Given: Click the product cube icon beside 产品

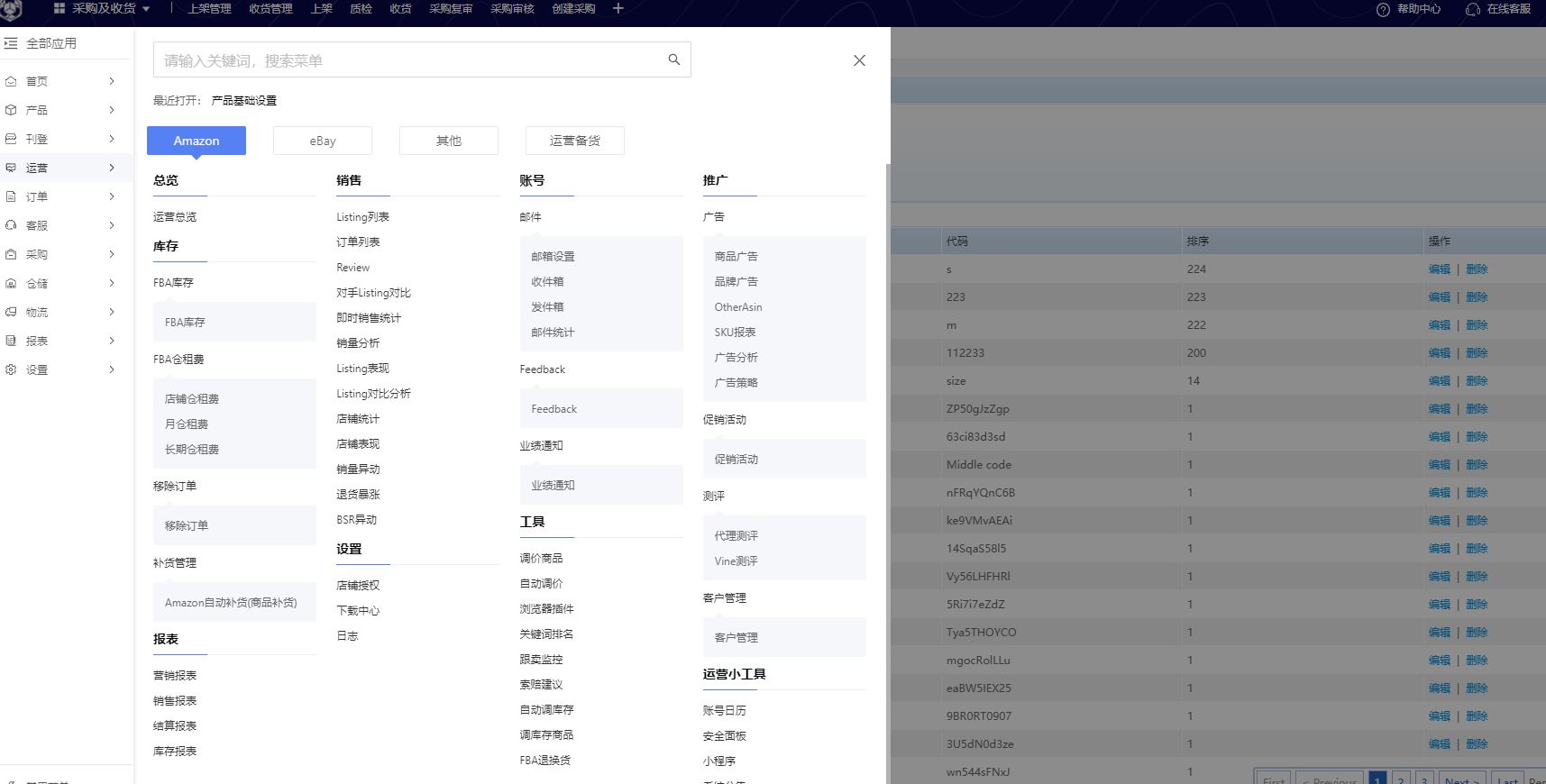Looking at the screenshot, I should (x=11, y=110).
